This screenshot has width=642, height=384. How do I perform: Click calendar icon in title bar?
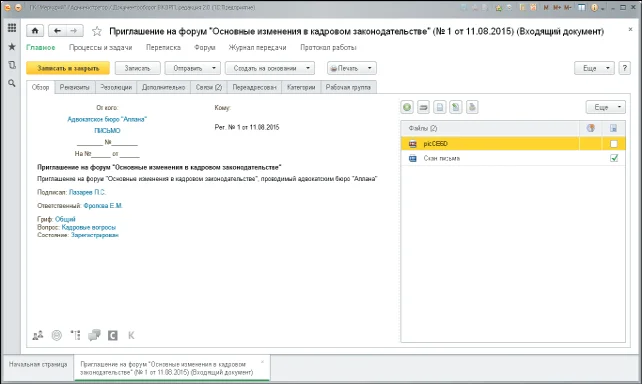533,7
